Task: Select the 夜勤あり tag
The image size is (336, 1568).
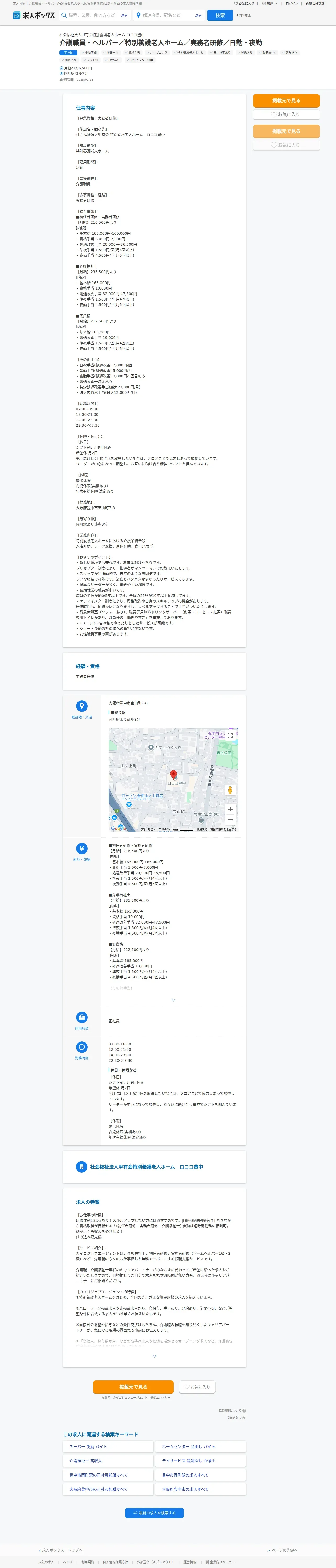Action: coord(112,60)
